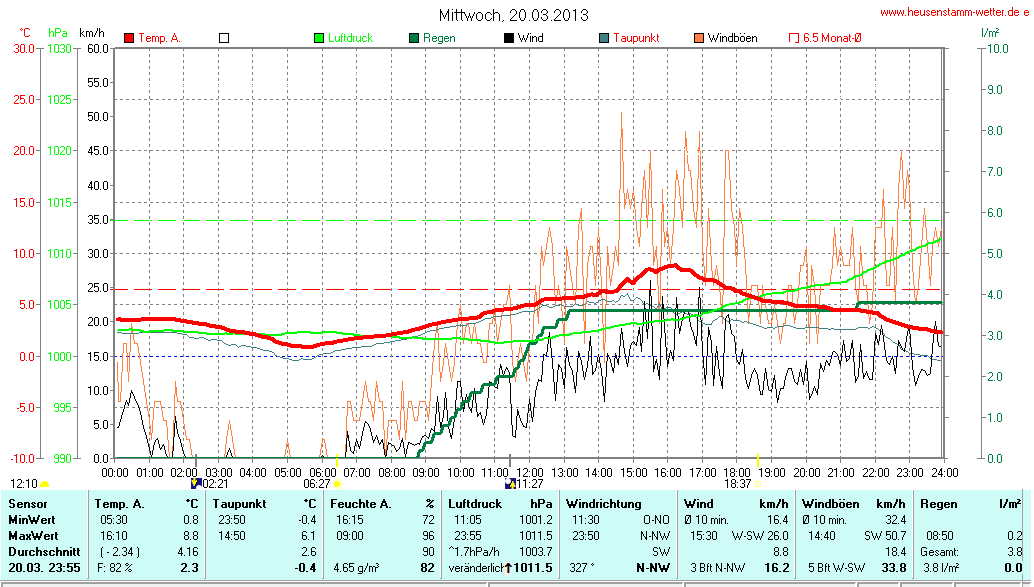Click the sunrise icon beside 06:27
The image size is (1034, 587).
click(x=337, y=483)
